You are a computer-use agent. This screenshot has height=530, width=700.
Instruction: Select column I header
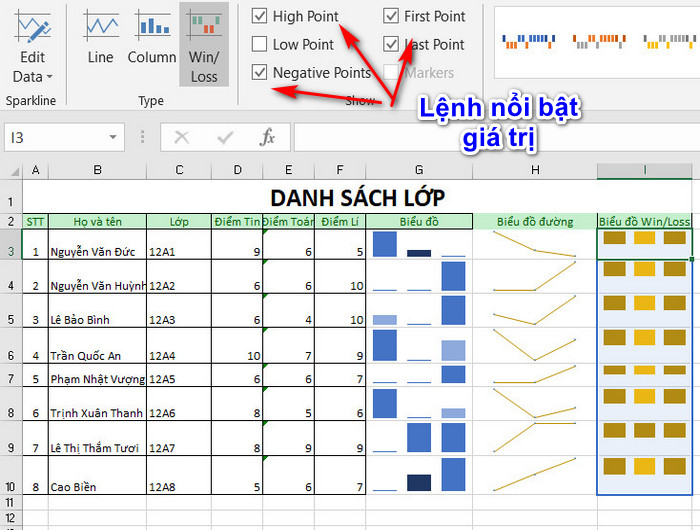(x=645, y=170)
